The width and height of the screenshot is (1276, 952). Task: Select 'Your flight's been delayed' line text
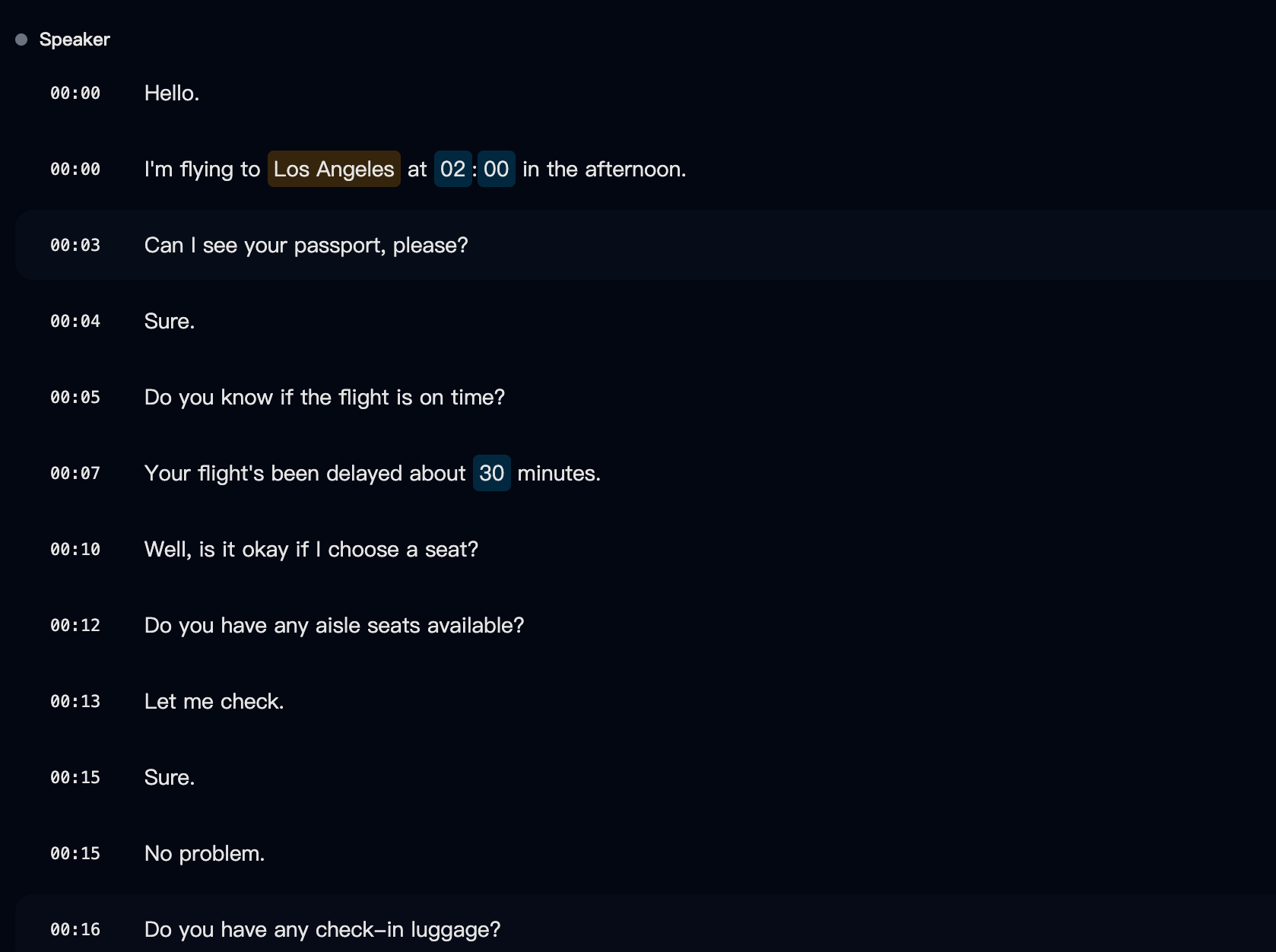373,473
